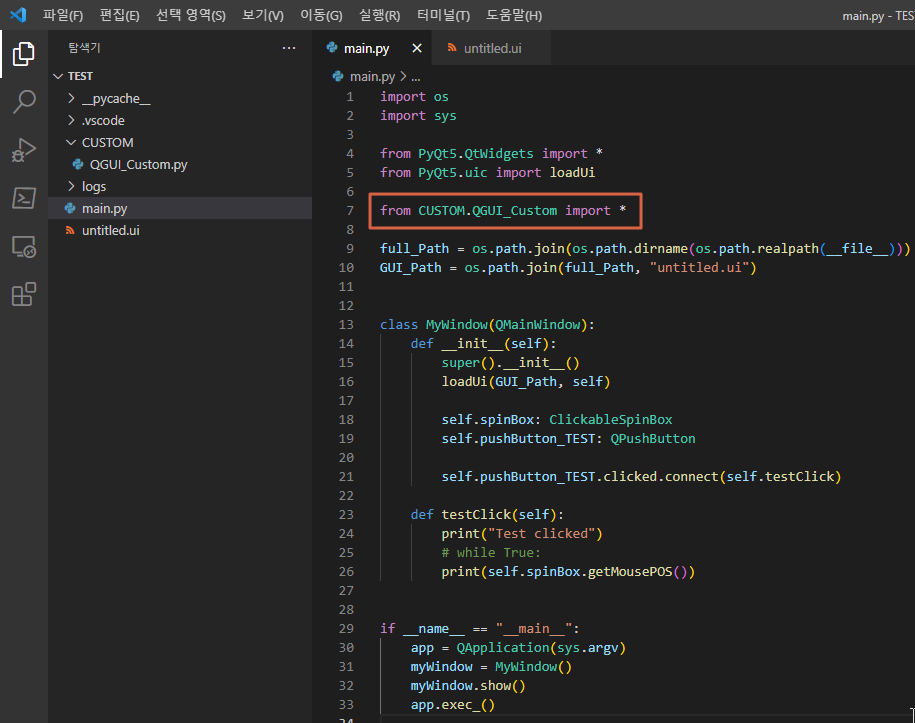The height and width of the screenshot is (723, 915).
Task: Select the logs folder in Explorer
Action: point(93,186)
